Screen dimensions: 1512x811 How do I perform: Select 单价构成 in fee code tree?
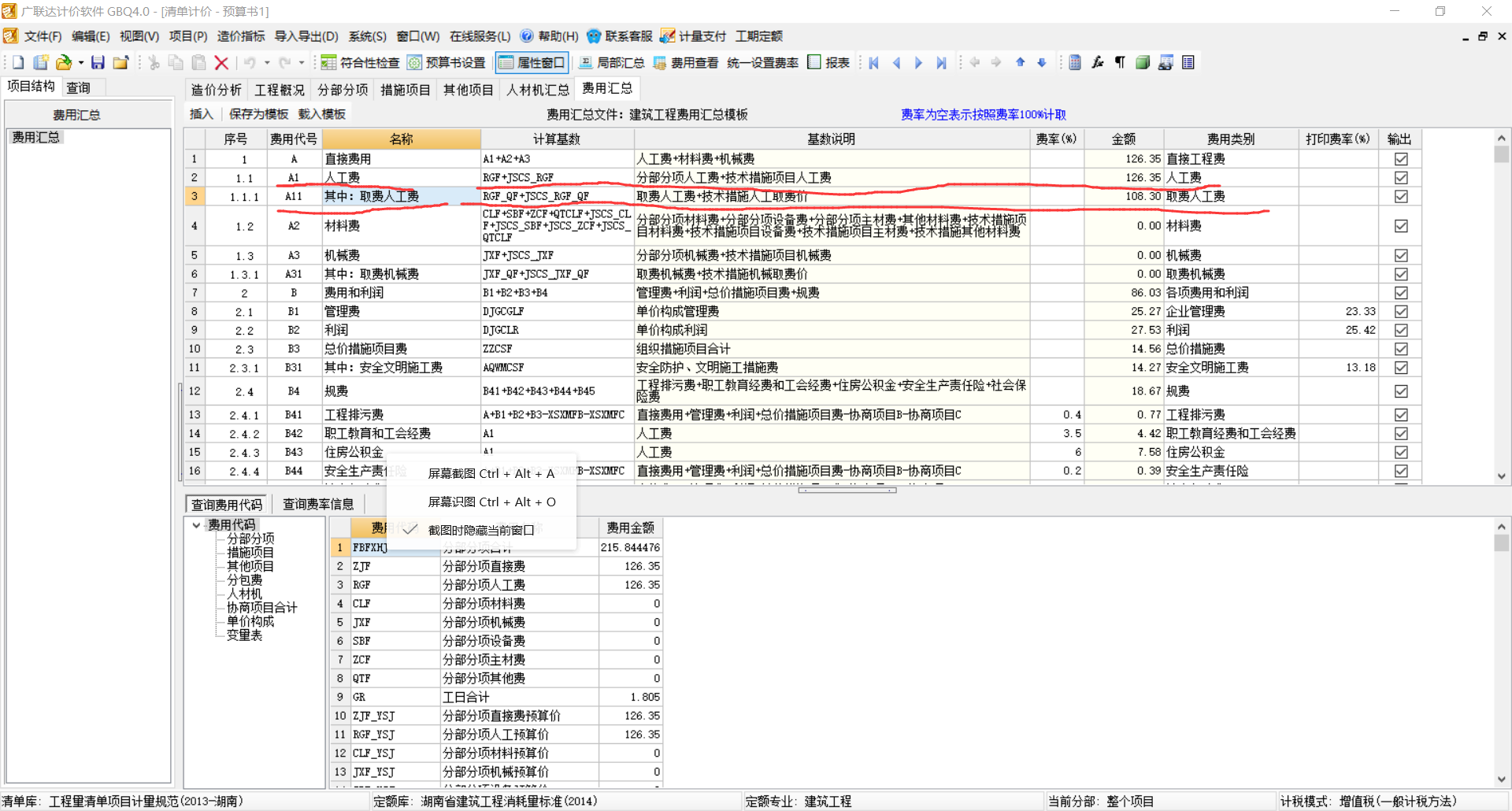(x=250, y=621)
